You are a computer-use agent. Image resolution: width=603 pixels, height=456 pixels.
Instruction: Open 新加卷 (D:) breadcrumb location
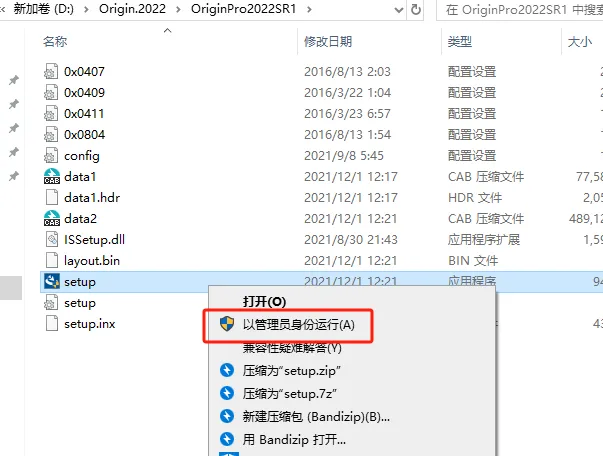point(43,9)
